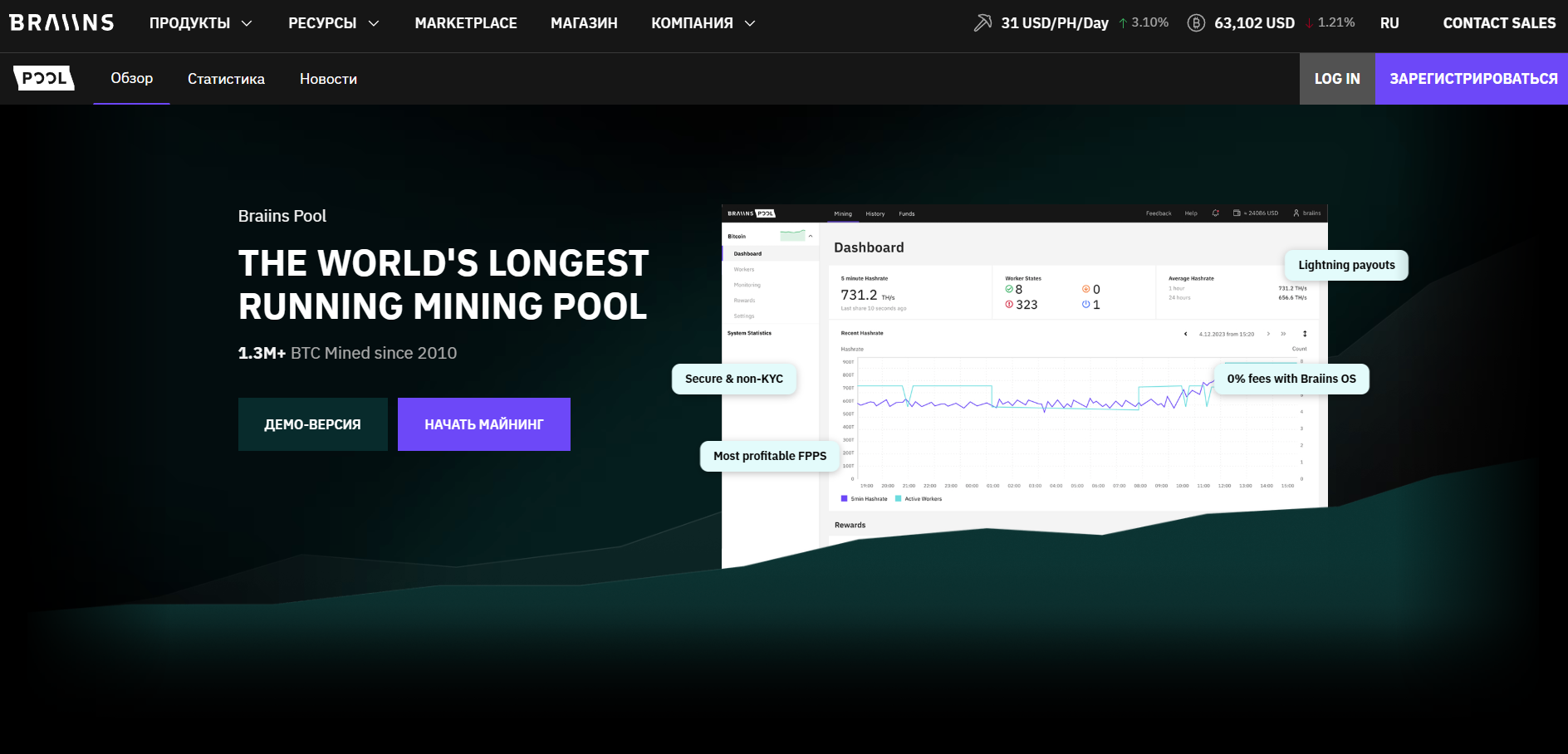
Task: Click the НАЧАТЬ МАЙНИНГ button
Action: pyautogui.click(x=484, y=424)
